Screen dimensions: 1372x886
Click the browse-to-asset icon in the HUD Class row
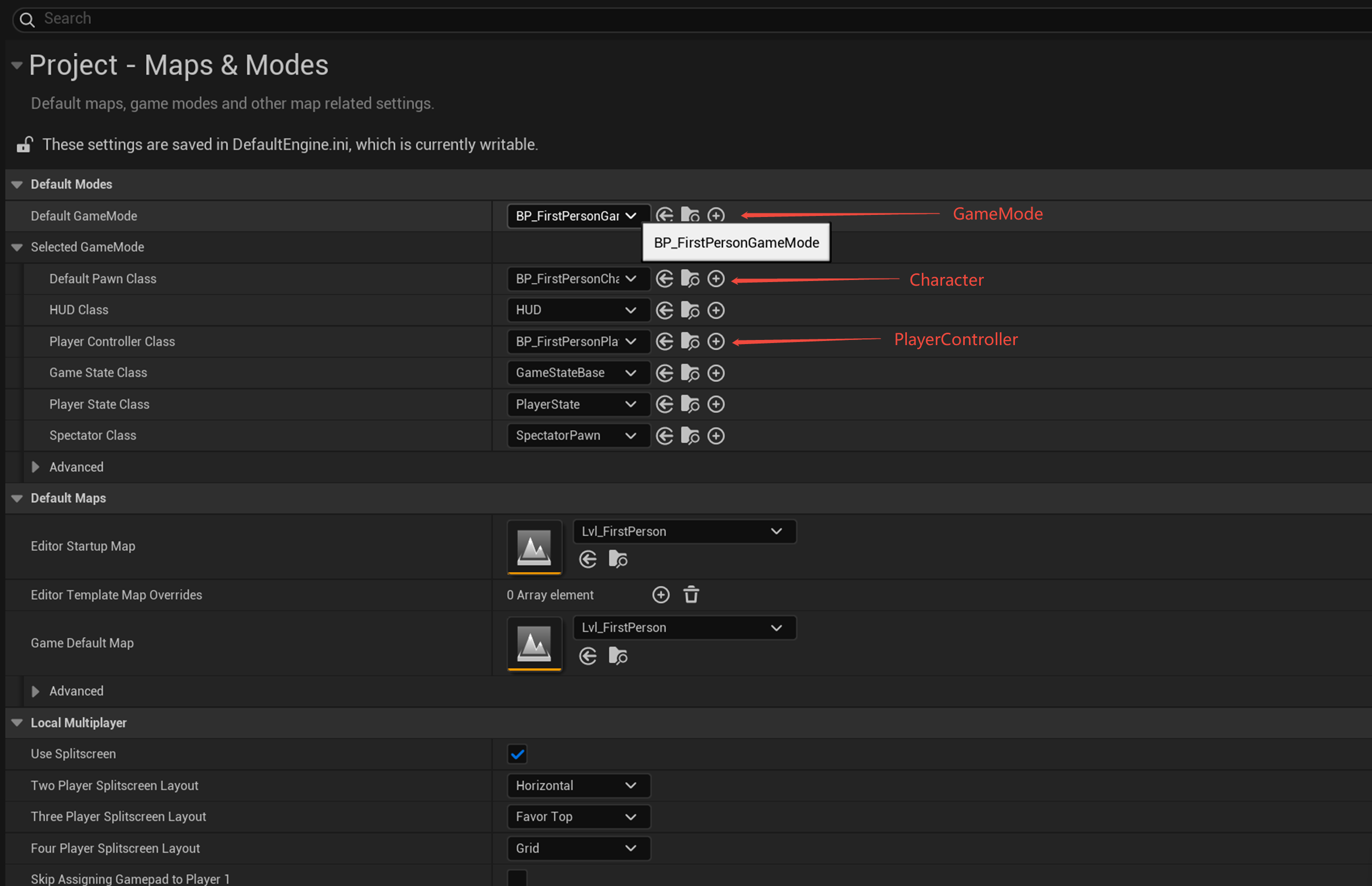click(689, 310)
